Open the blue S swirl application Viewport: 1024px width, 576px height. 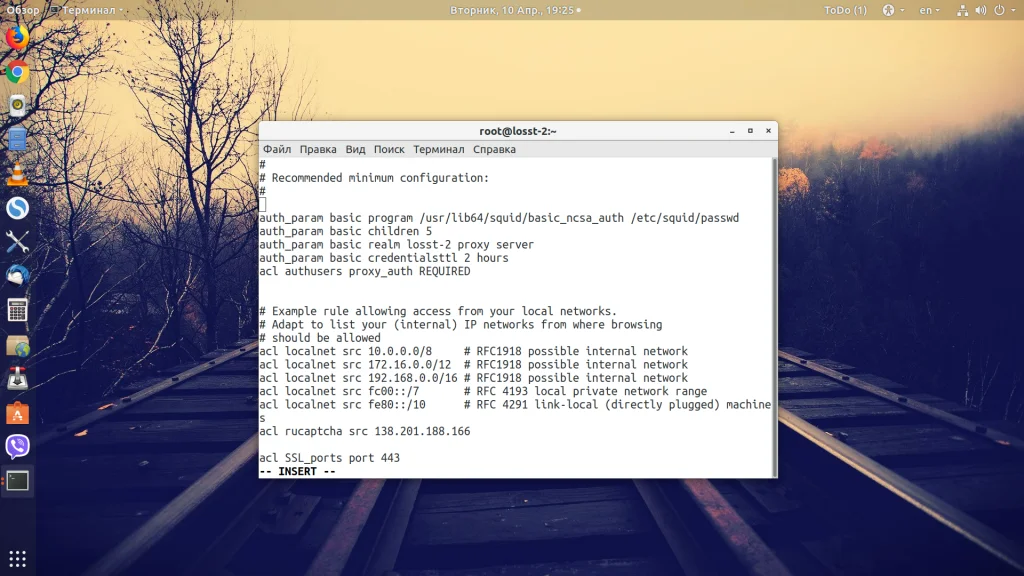coord(18,208)
